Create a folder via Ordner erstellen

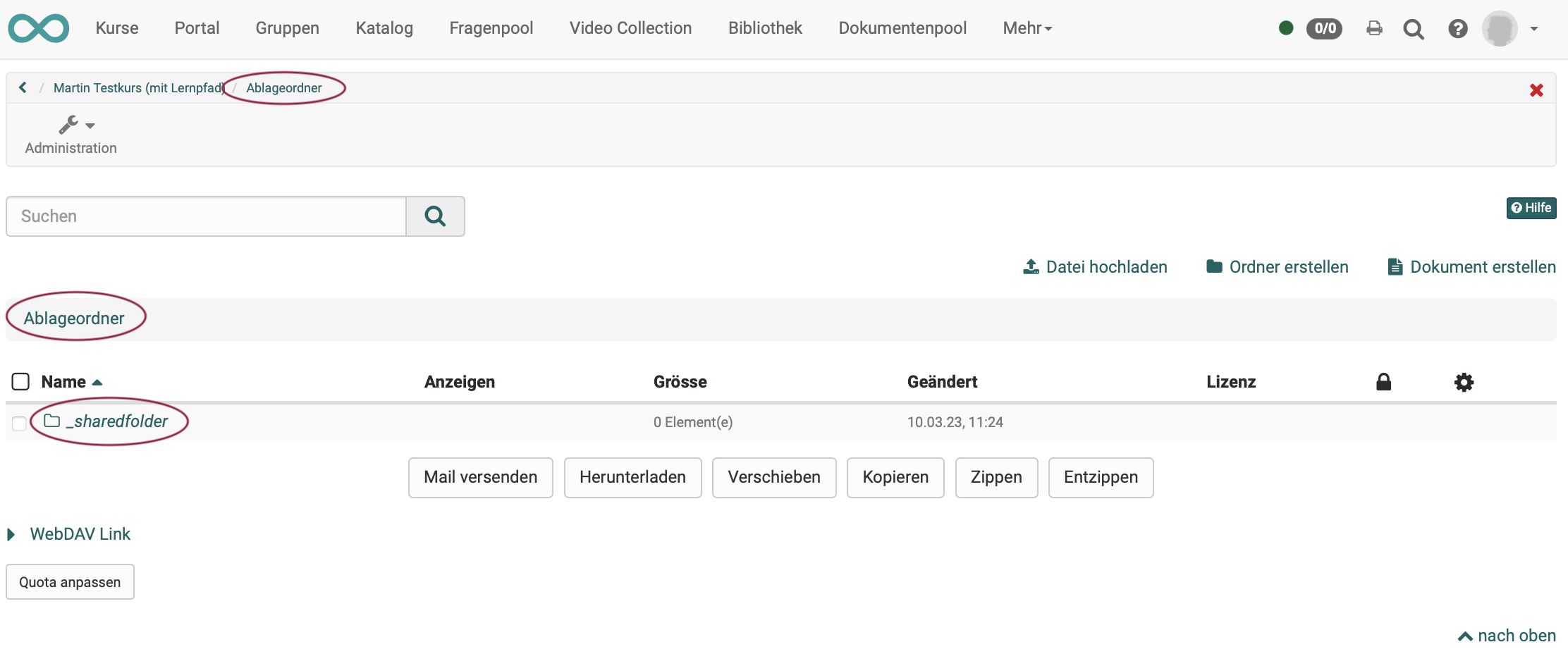tap(1276, 266)
